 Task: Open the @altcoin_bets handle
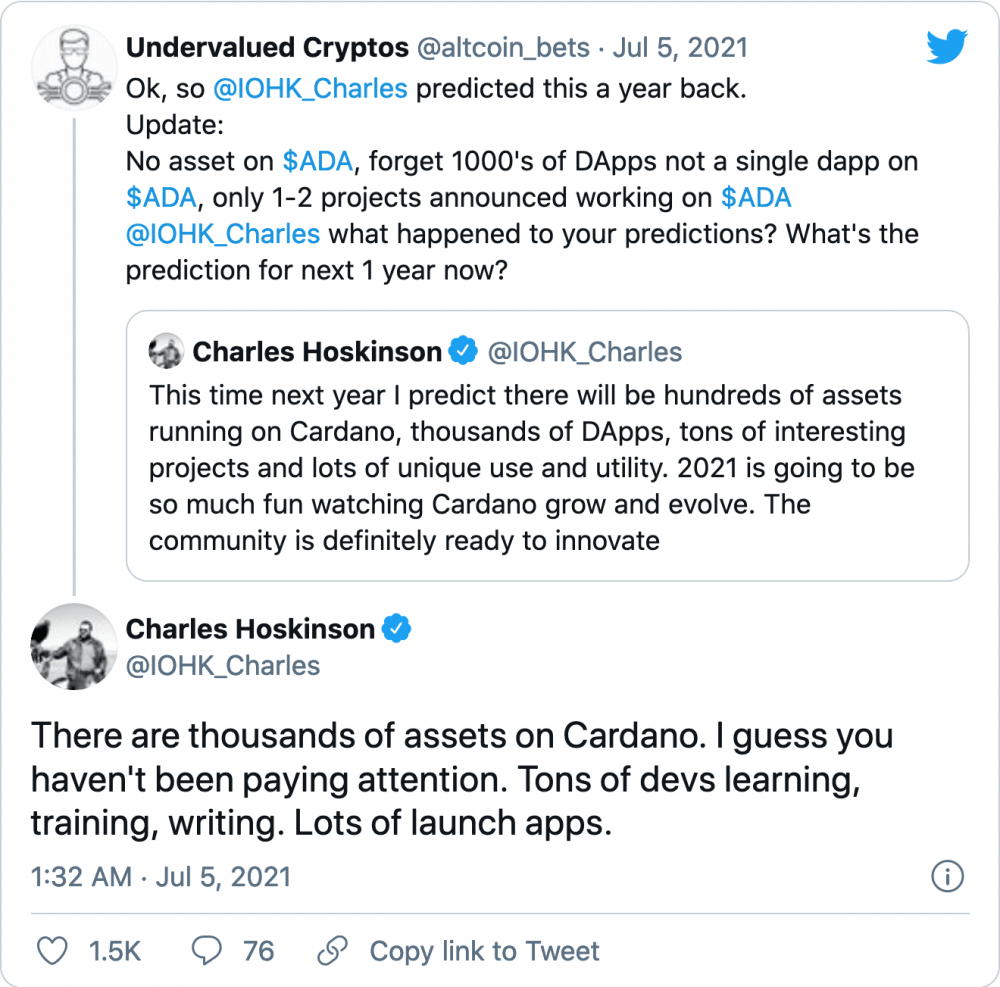[x=503, y=48]
